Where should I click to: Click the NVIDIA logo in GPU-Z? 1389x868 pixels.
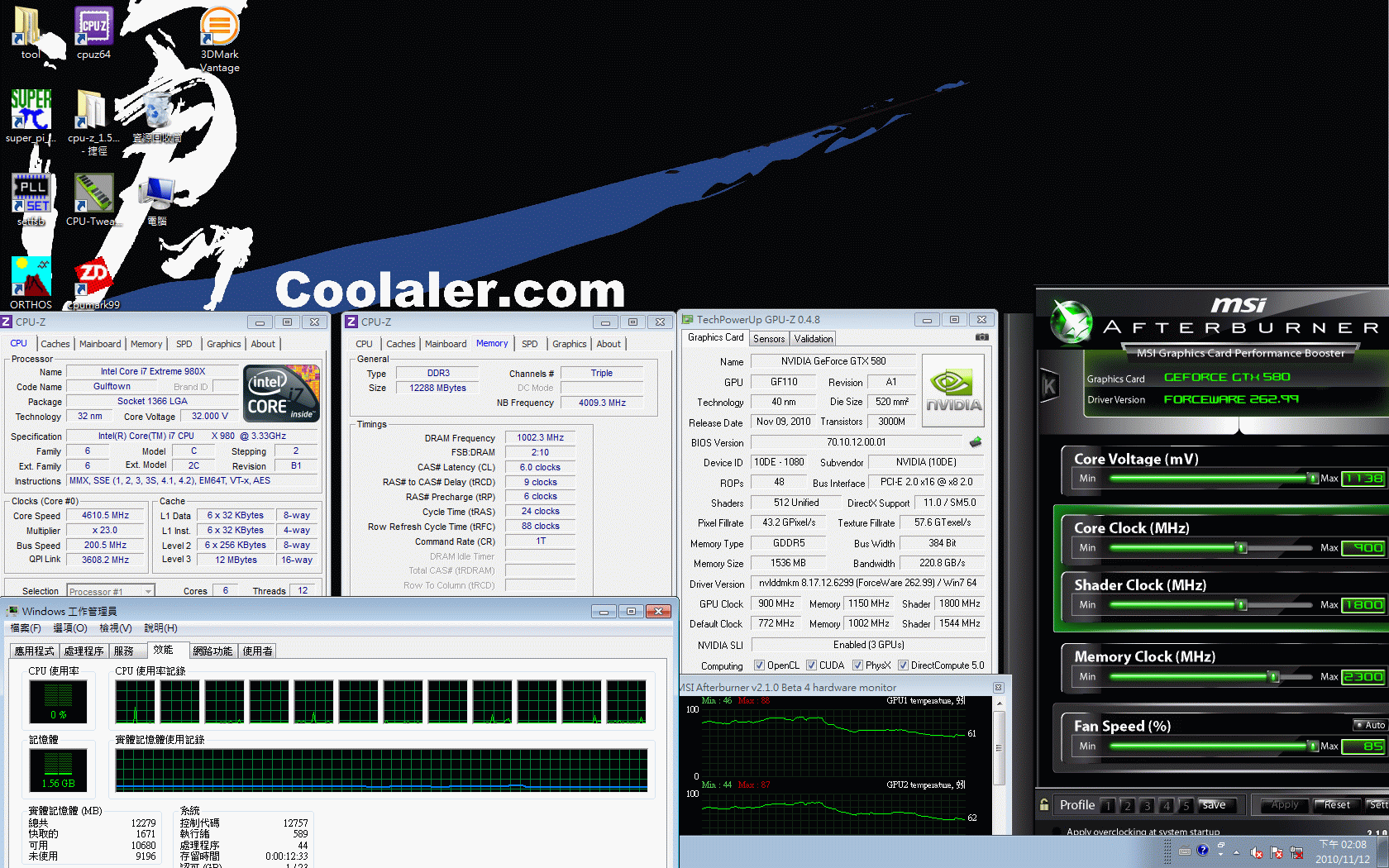[x=953, y=391]
